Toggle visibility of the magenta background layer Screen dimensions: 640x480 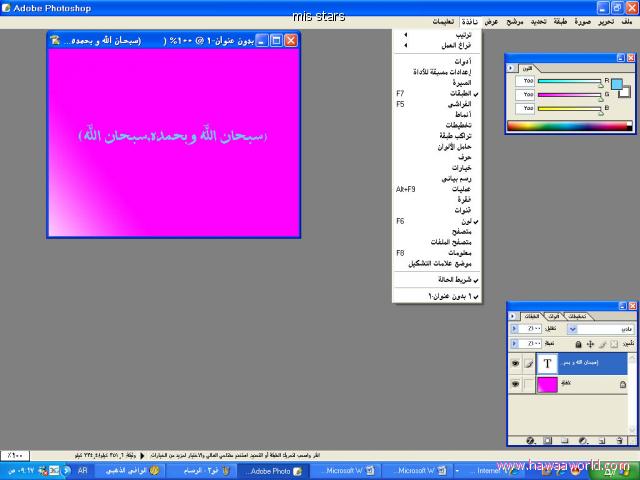pos(516,384)
